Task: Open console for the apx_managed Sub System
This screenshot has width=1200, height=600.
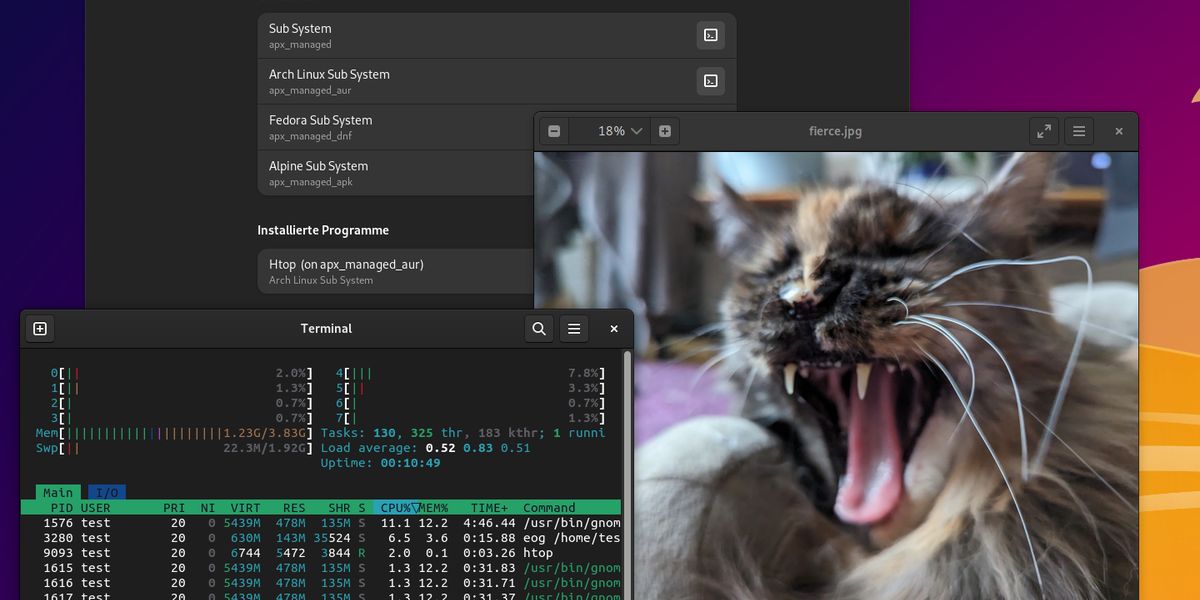Action: click(x=710, y=35)
